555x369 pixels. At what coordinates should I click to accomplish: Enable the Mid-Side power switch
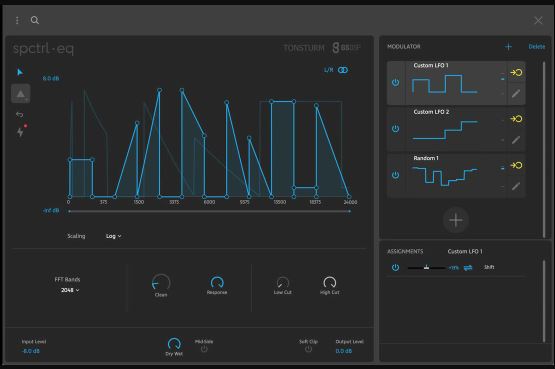coord(204,350)
